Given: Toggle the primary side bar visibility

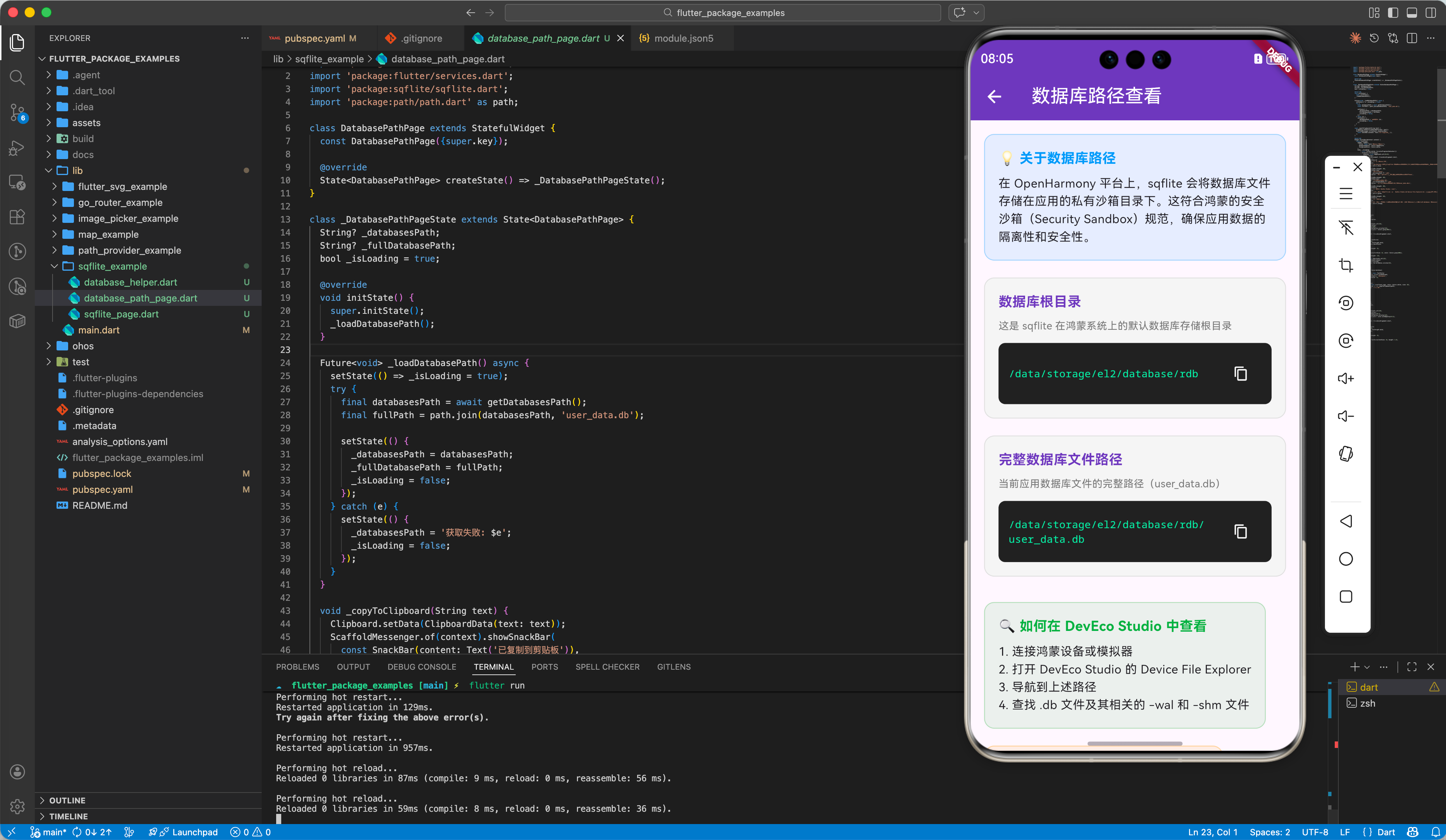Looking at the screenshot, I should click(x=1393, y=13).
